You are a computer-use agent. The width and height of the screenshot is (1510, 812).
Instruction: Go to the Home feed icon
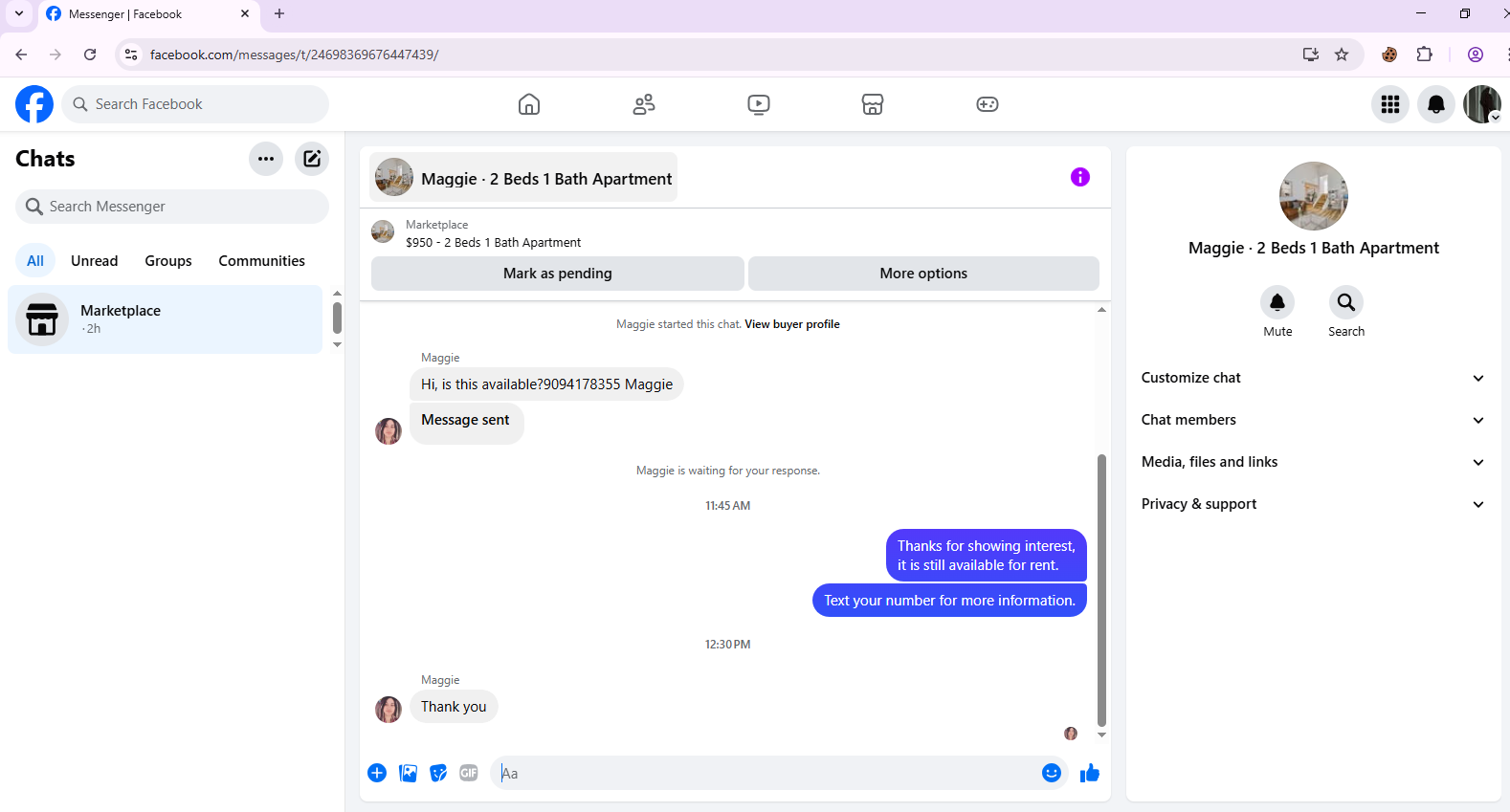[529, 104]
